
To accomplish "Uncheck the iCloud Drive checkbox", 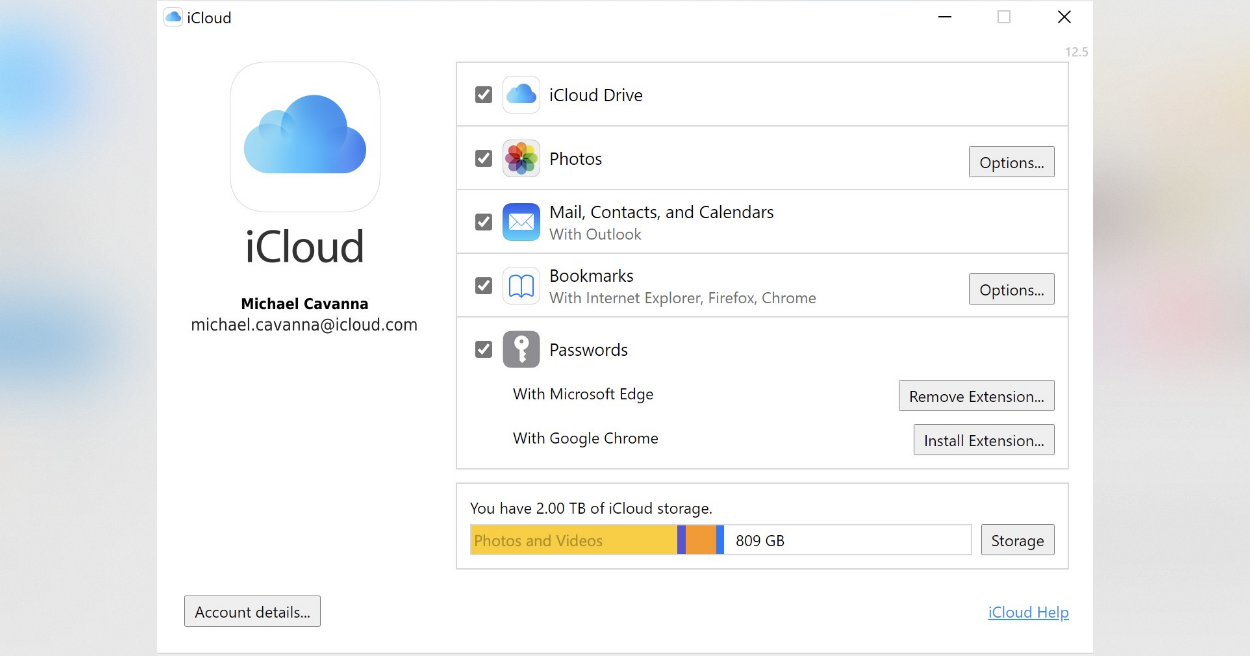I will pyautogui.click(x=483, y=95).
